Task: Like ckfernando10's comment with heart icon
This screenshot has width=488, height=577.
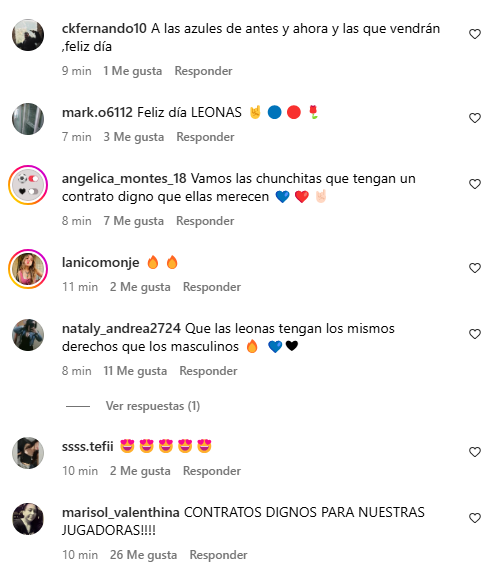Action: point(475,34)
